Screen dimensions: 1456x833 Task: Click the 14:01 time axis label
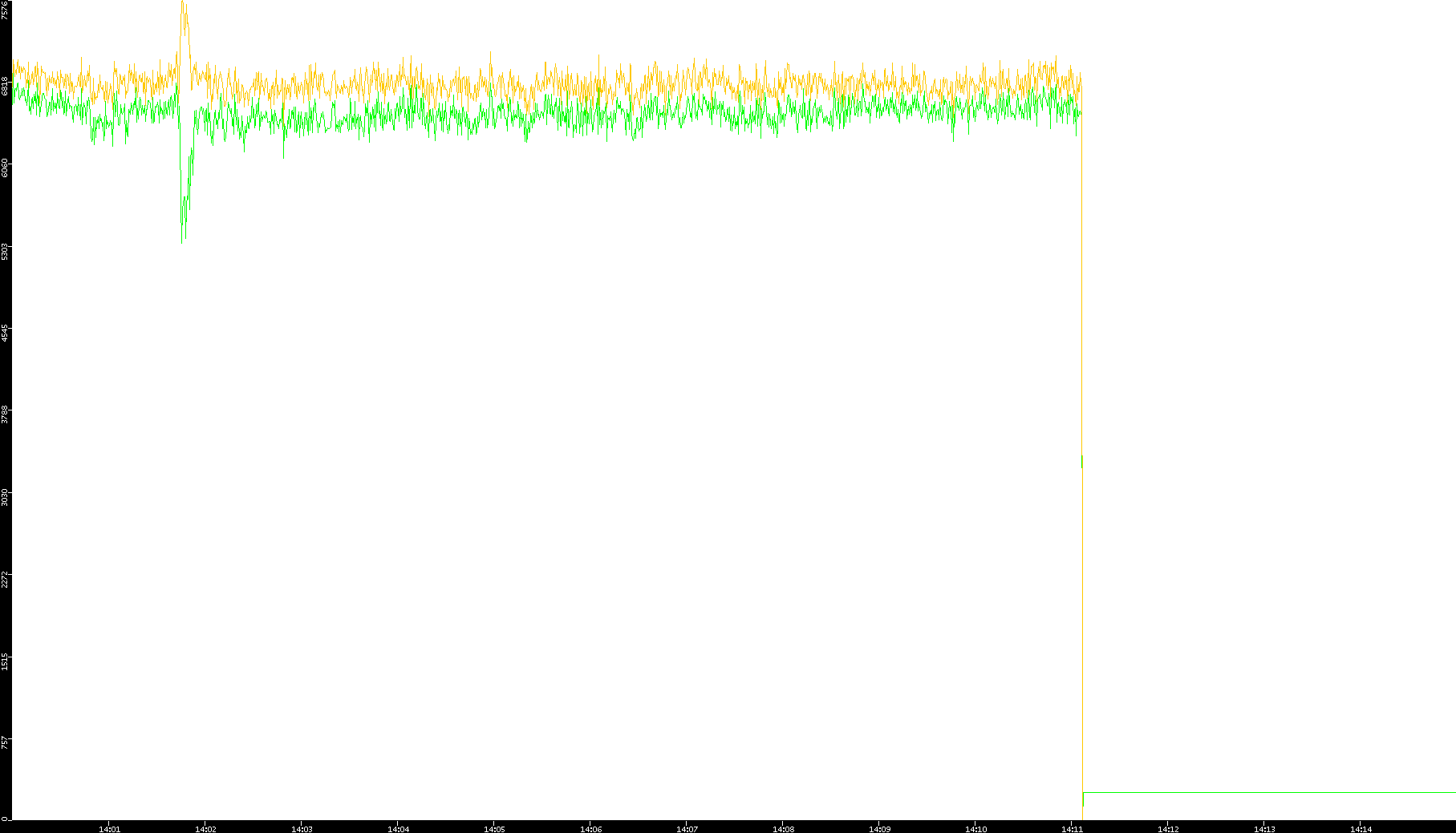tap(109, 829)
